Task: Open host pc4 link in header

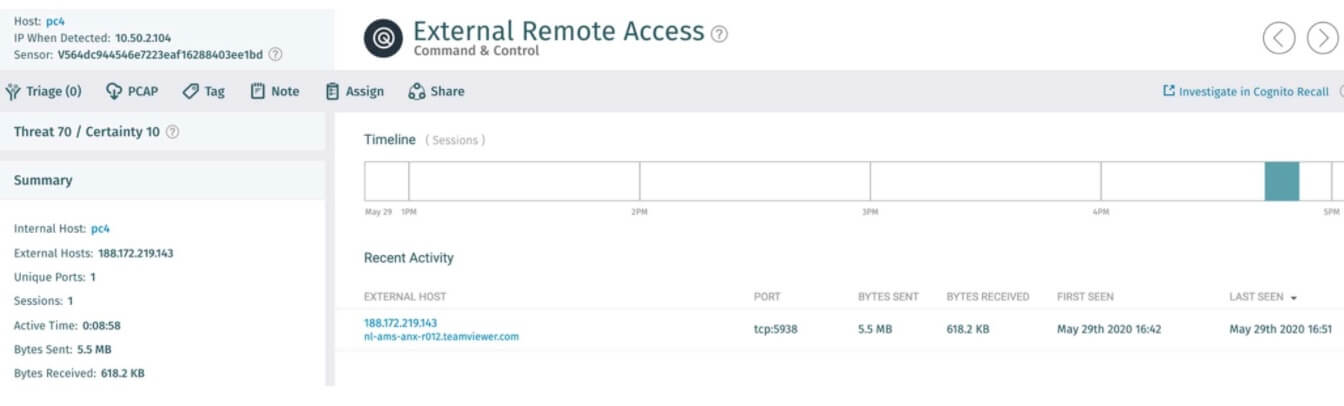Action: click(x=55, y=21)
